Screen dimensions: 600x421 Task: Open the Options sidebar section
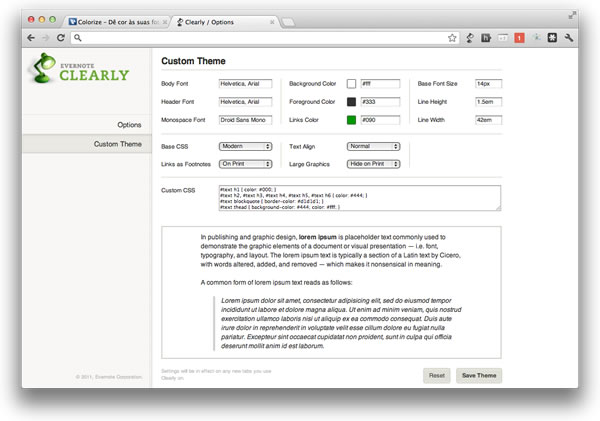(87, 125)
